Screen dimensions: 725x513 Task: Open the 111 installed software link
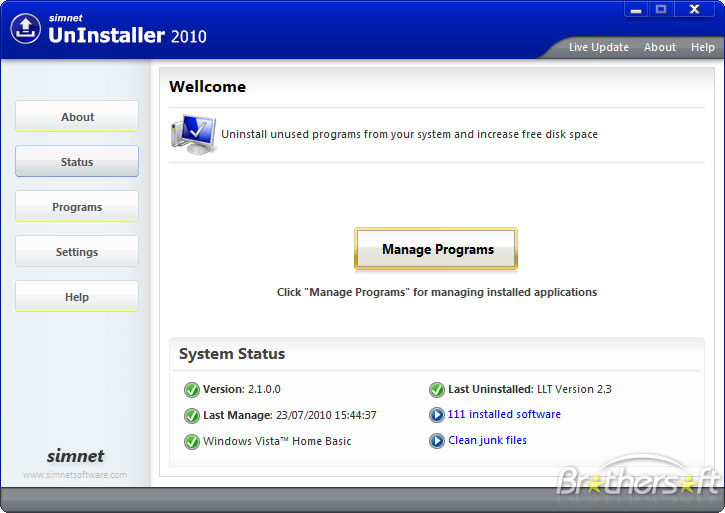pyautogui.click(x=504, y=414)
